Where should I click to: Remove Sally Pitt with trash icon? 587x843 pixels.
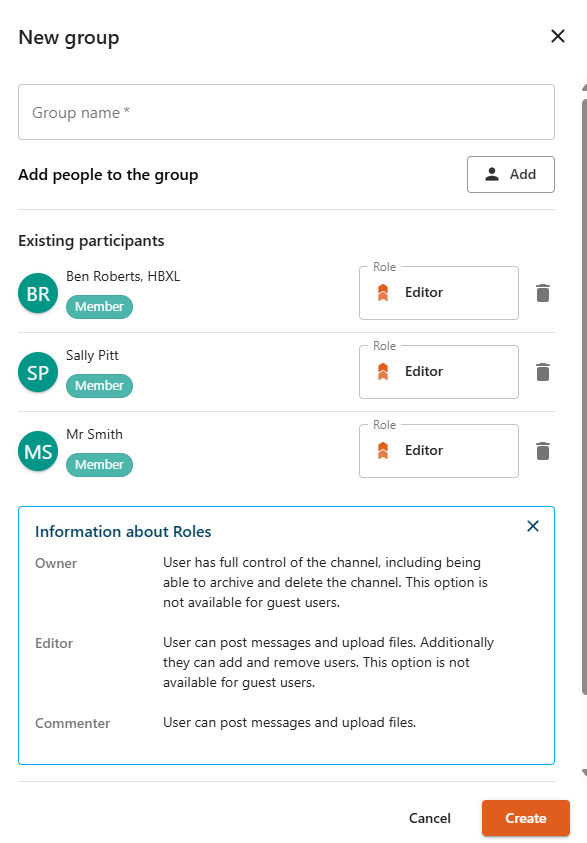pyautogui.click(x=543, y=372)
